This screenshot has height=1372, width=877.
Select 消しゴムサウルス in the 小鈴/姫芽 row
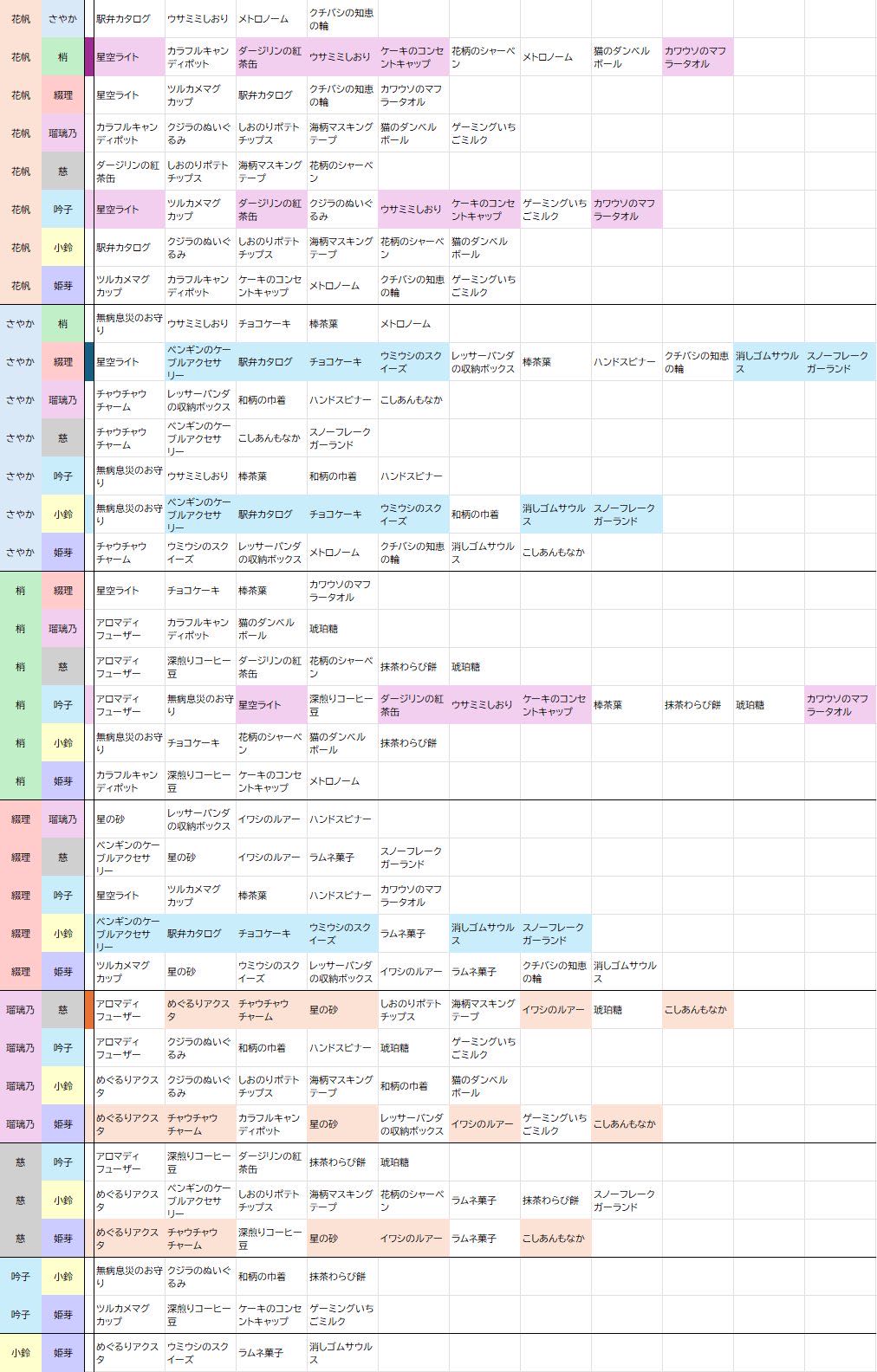pos(341,1353)
